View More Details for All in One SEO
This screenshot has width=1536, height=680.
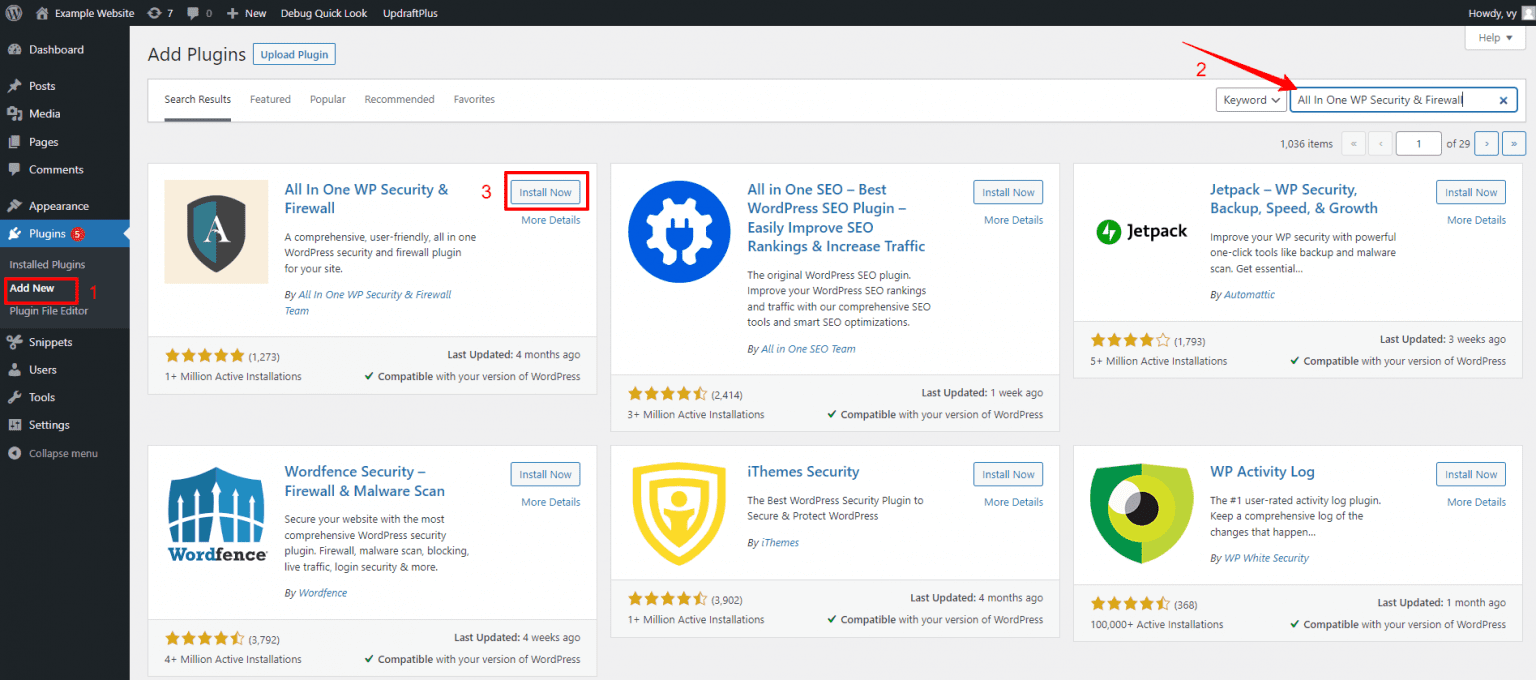pyautogui.click(x=1013, y=220)
